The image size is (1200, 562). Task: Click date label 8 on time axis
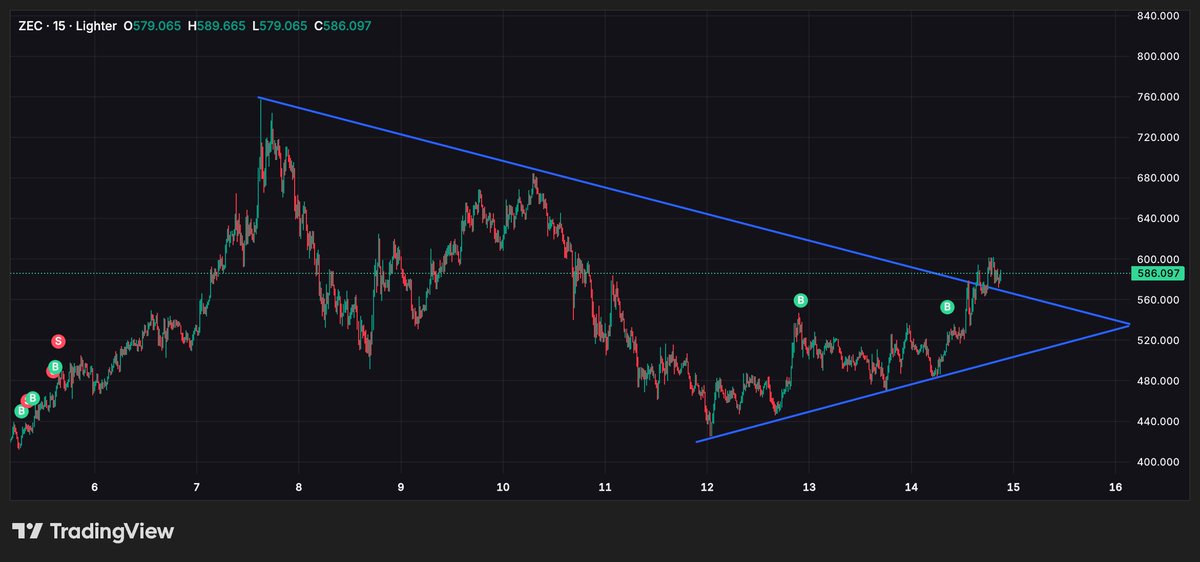click(299, 487)
